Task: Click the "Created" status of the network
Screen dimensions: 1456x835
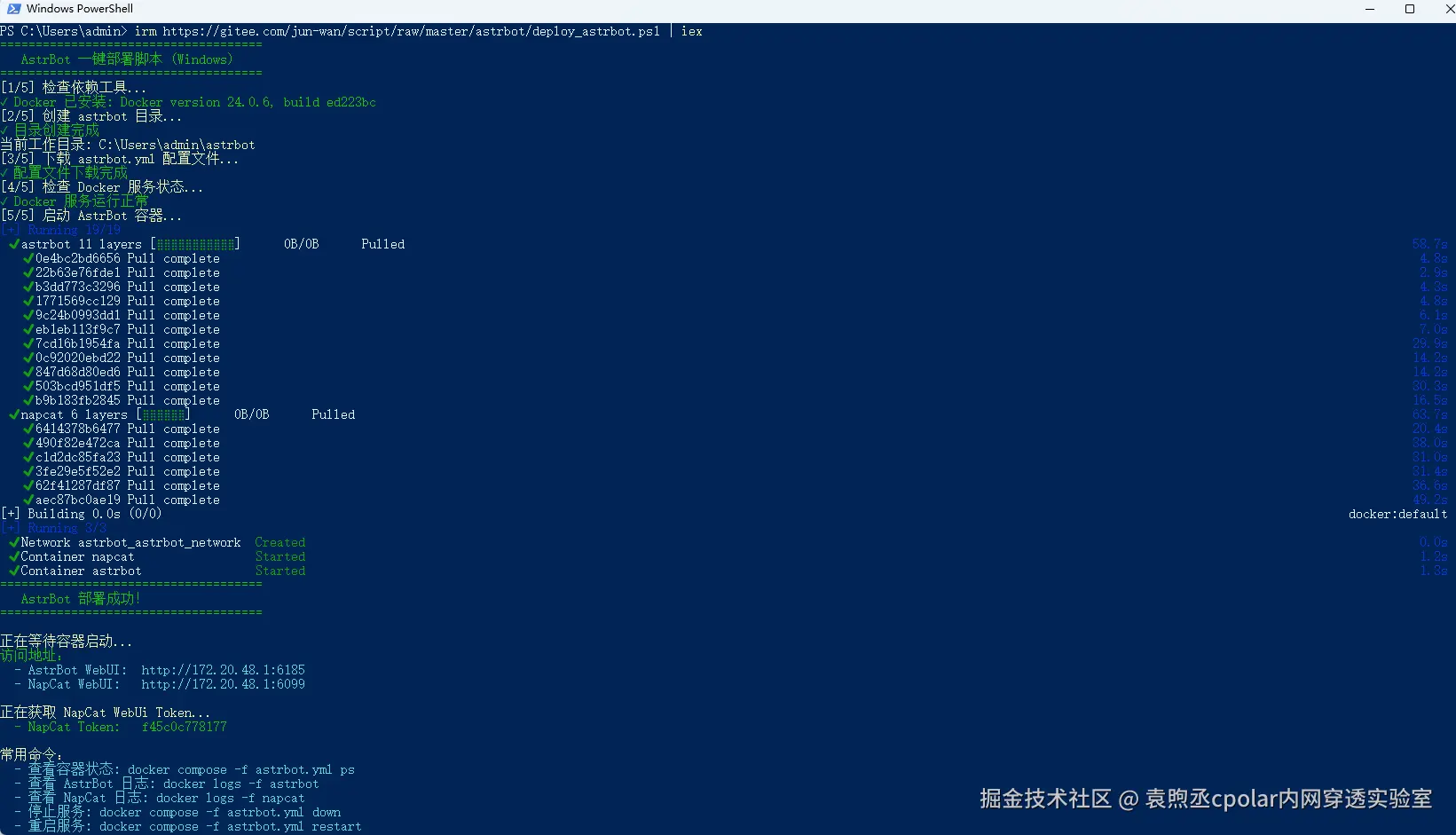Action: [x=280, y=542]
